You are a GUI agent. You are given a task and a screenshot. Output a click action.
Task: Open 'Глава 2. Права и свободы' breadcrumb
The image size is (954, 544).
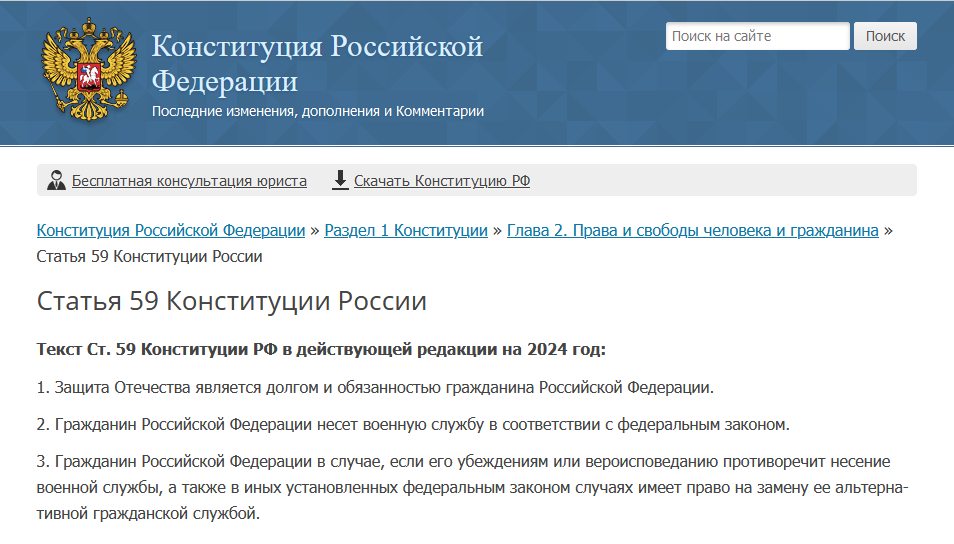(692, 231)
